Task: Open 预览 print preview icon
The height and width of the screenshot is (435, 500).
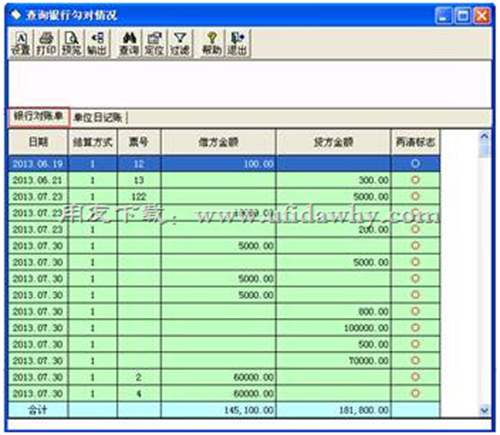Action: click(x=71, y=43)
